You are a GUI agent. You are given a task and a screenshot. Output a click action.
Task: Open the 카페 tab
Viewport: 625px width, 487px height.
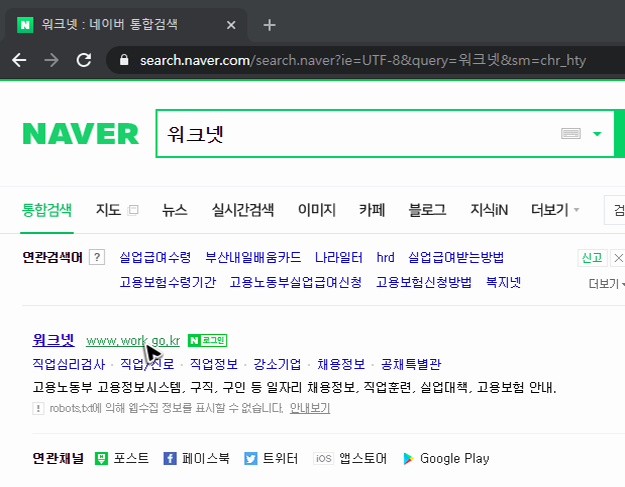click(x=372, y=210)
